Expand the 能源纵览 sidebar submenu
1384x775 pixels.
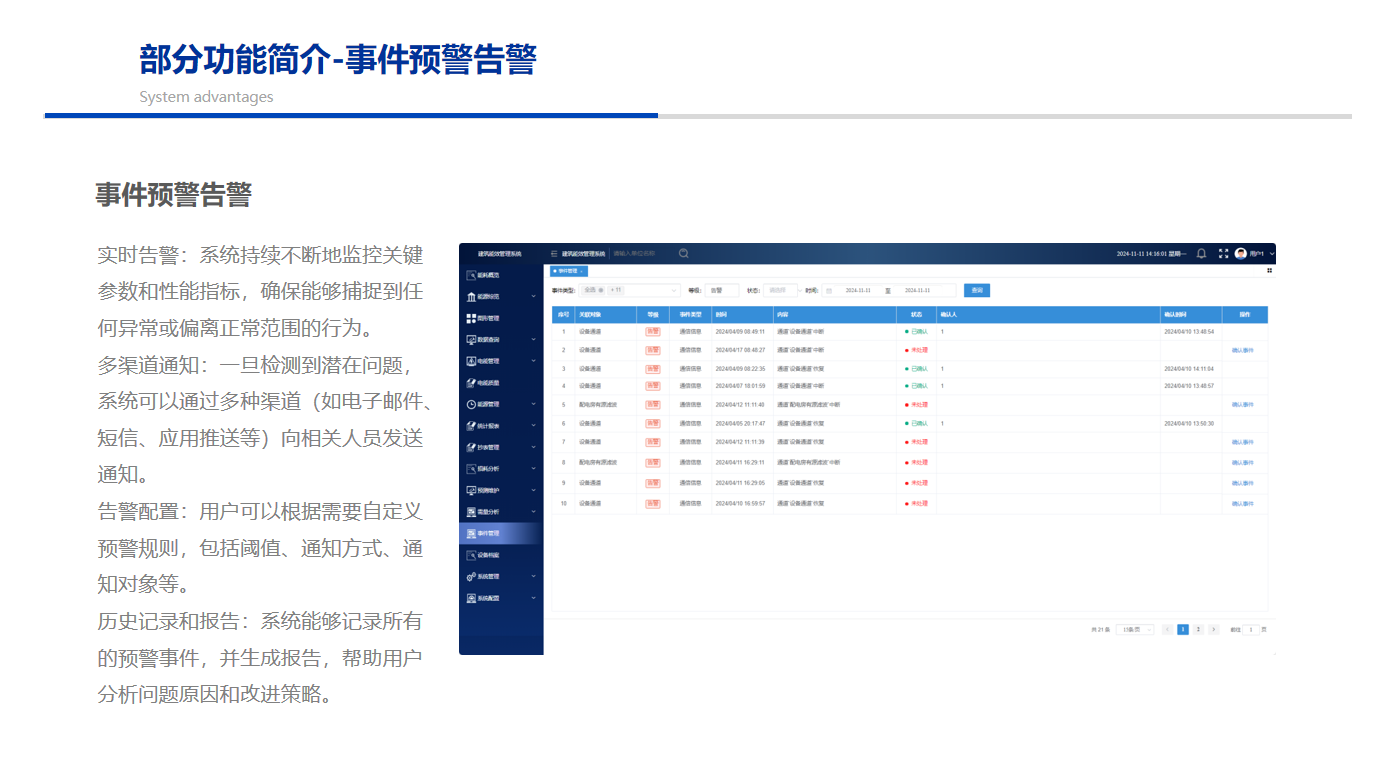[500, 297]
